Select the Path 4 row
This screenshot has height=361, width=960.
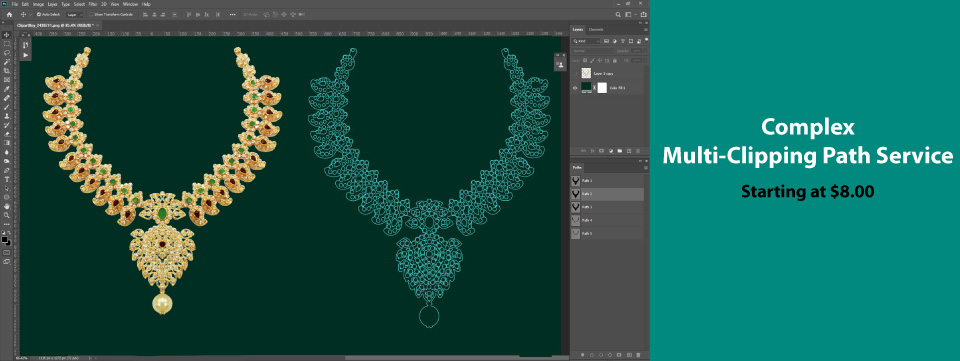(x=607, y=220)
